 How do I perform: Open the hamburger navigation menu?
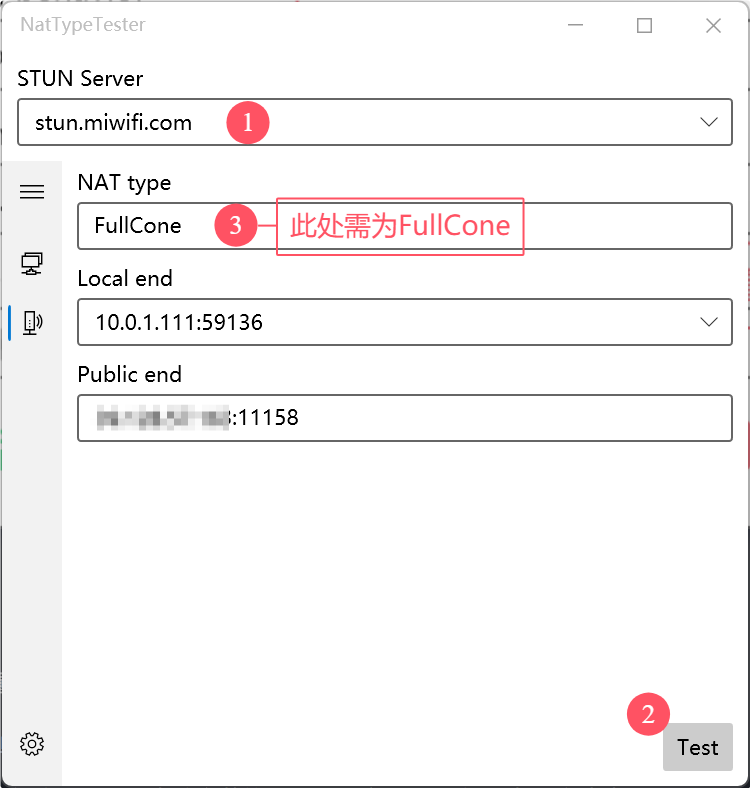point(32,192)
